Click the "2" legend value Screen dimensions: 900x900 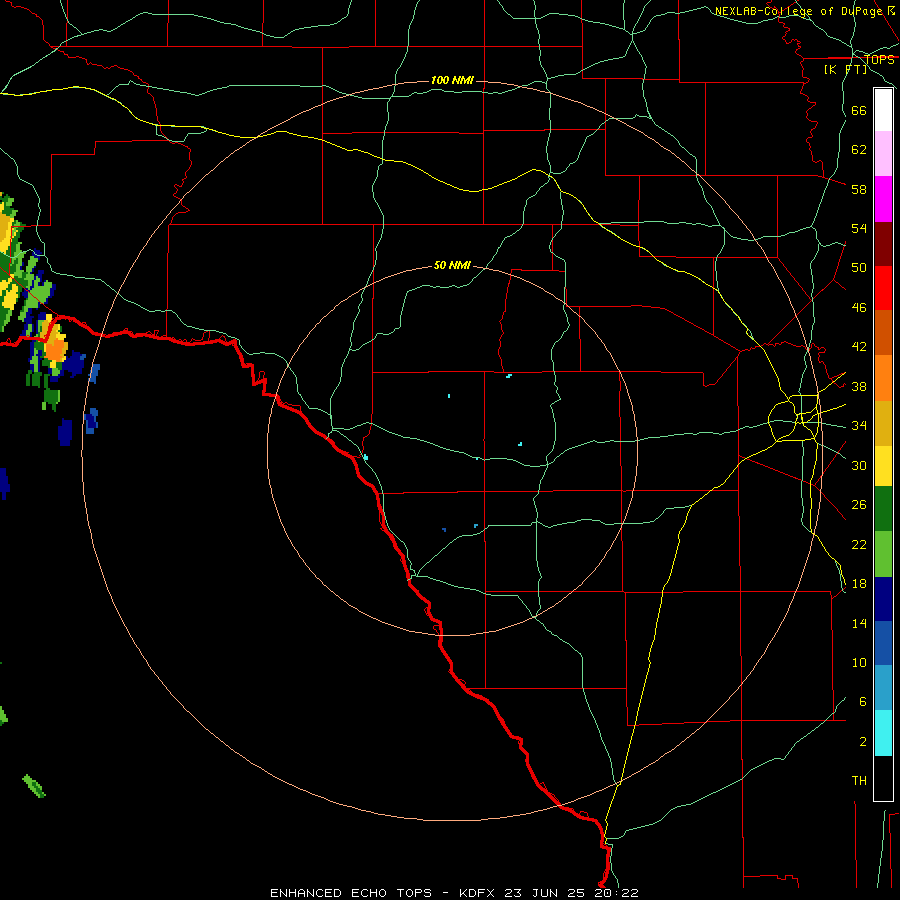(x=863, y=741)
